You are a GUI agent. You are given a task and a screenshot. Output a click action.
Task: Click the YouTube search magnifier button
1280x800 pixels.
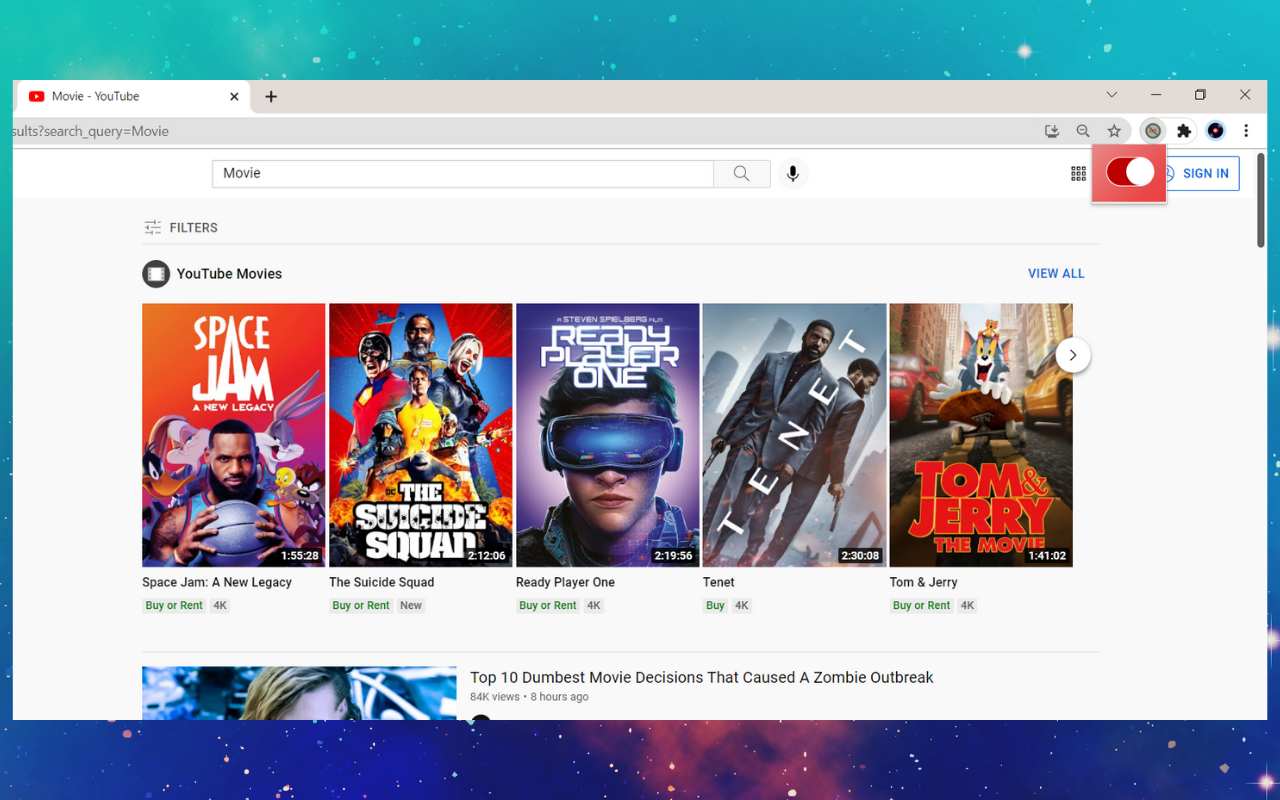(742, 173)
